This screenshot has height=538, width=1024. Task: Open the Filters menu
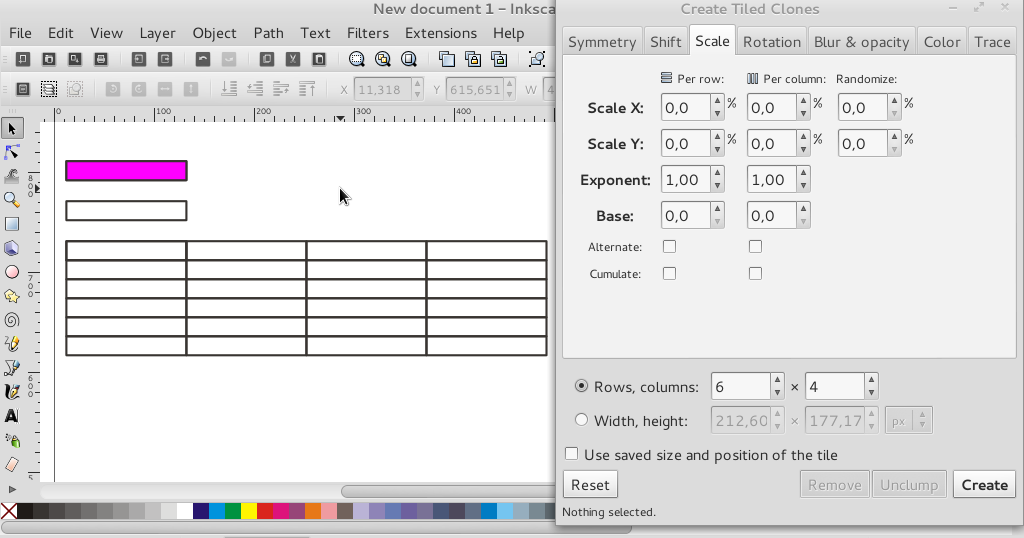[x=367, y=33]
